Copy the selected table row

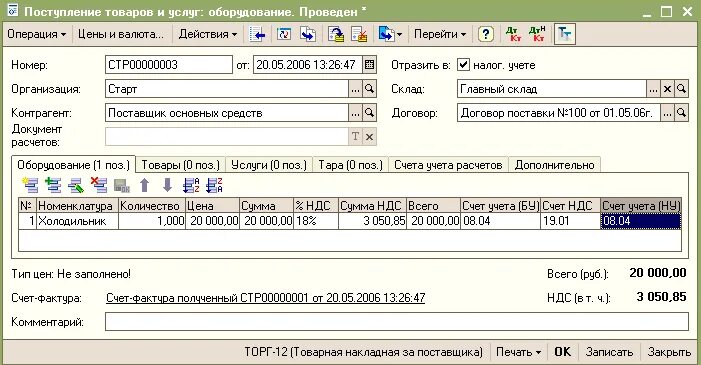(53, 185)
